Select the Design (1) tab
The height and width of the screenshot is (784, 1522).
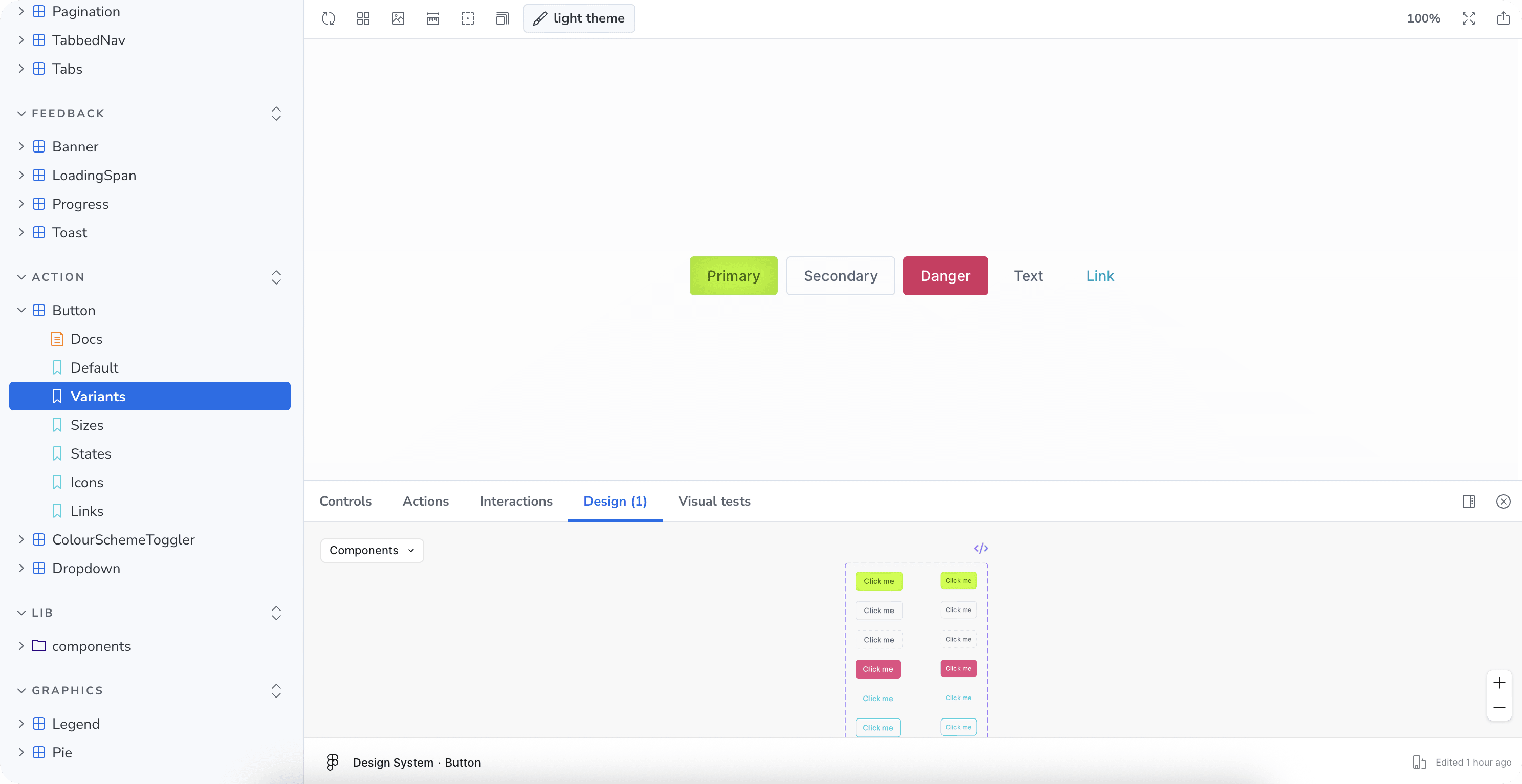(615, 501)
